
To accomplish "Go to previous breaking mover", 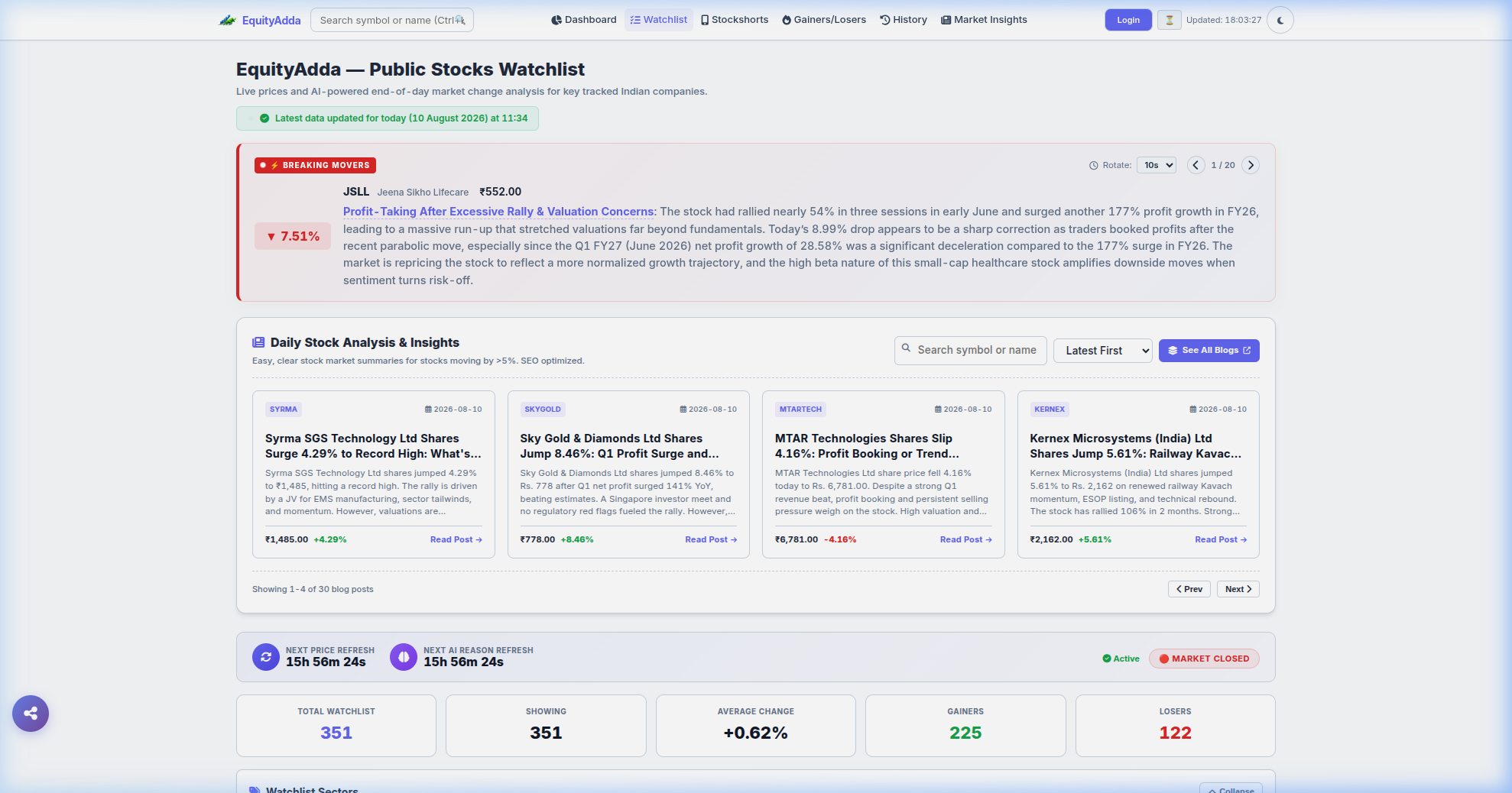I will point(1196,165).
